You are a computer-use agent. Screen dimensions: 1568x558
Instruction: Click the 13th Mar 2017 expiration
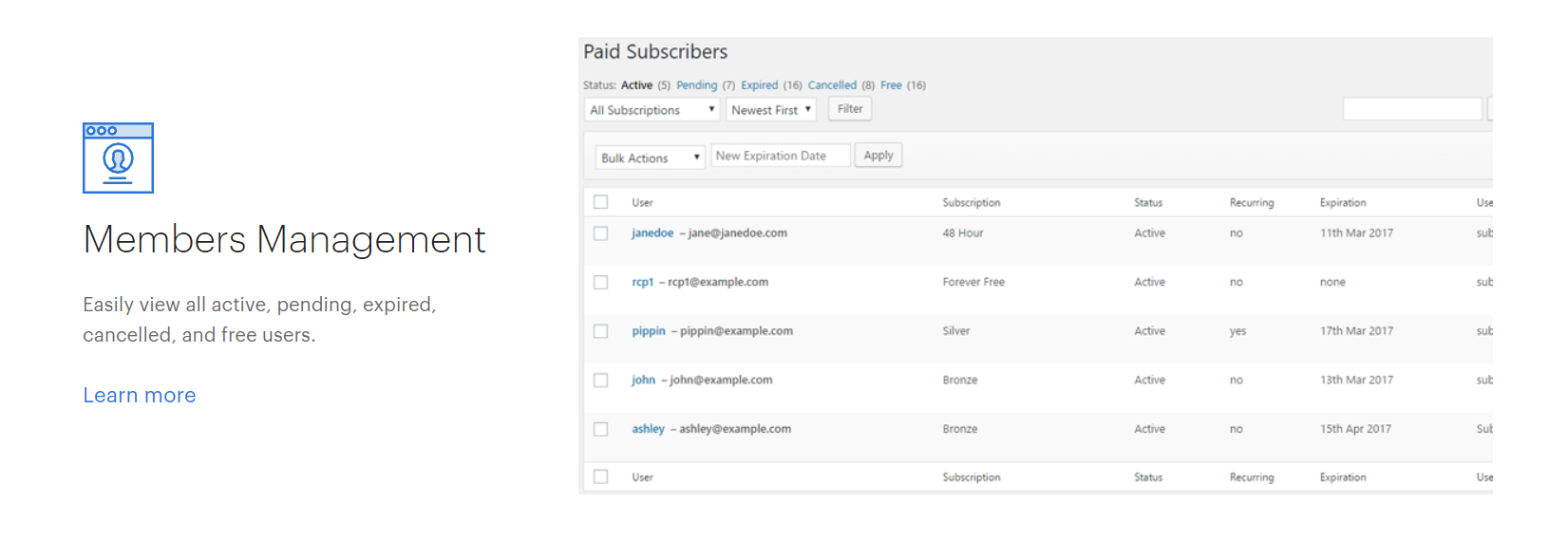[1356, 381]
